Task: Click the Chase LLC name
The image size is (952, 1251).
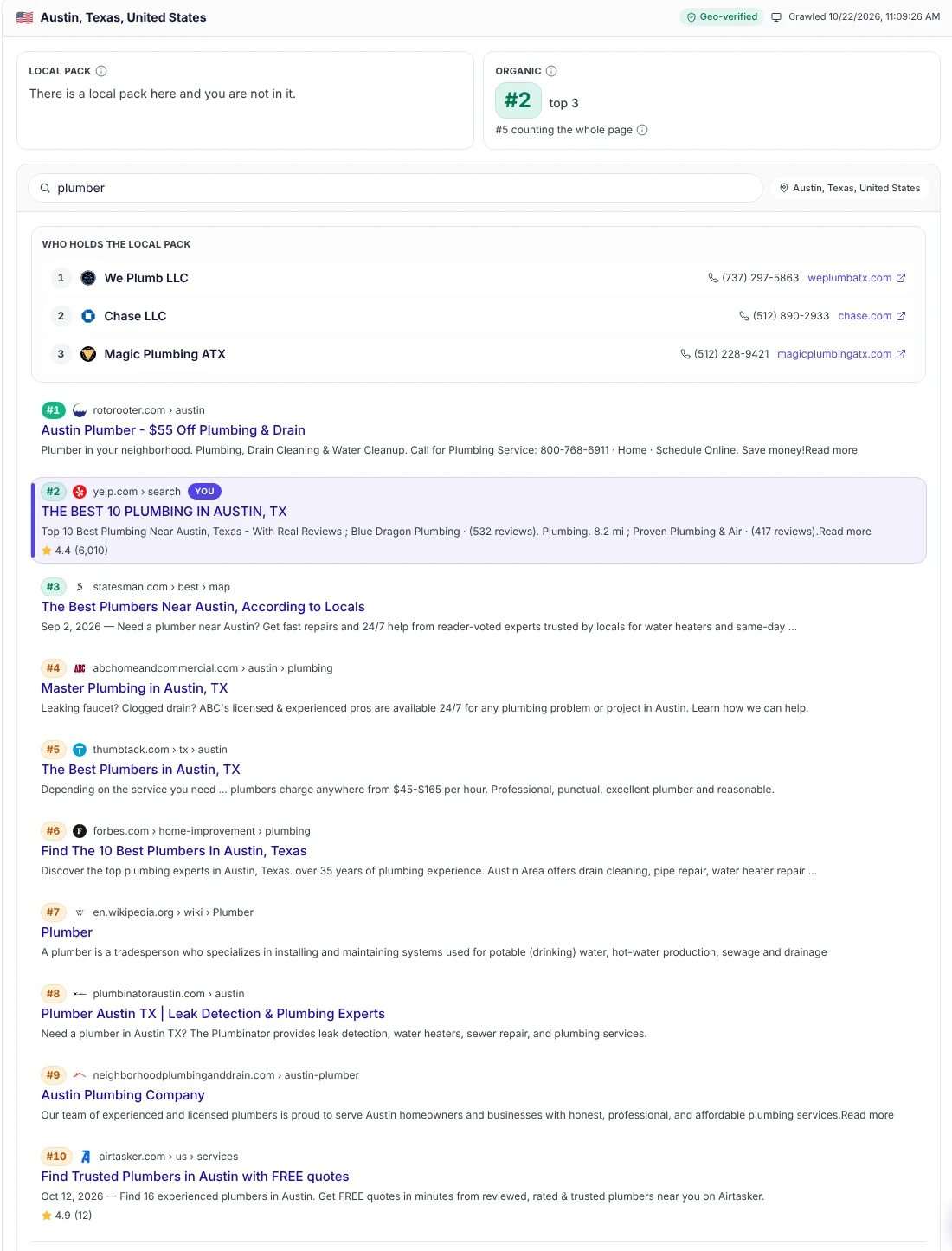Action: [135, 316]
